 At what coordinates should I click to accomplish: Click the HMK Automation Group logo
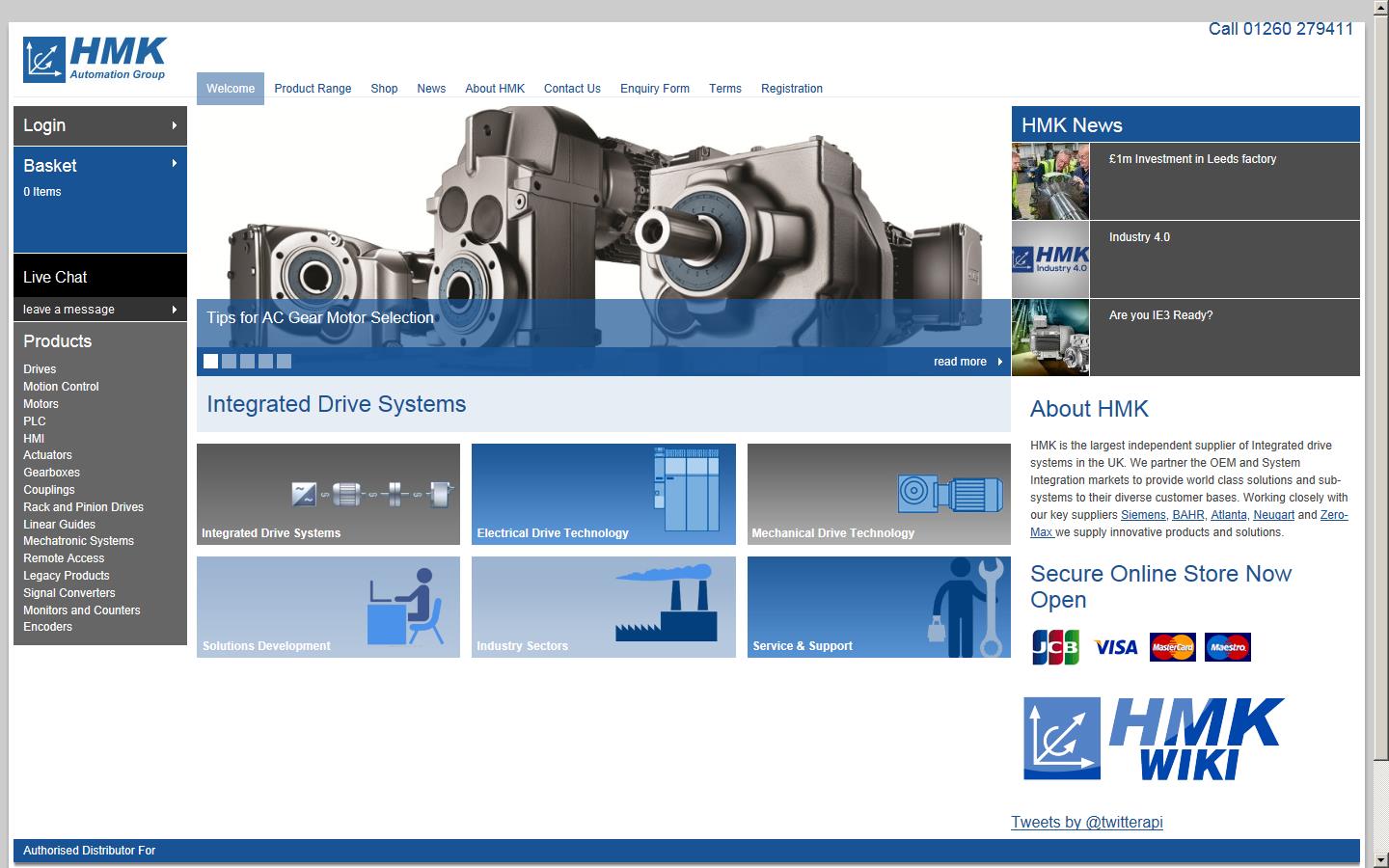(94, 58)
